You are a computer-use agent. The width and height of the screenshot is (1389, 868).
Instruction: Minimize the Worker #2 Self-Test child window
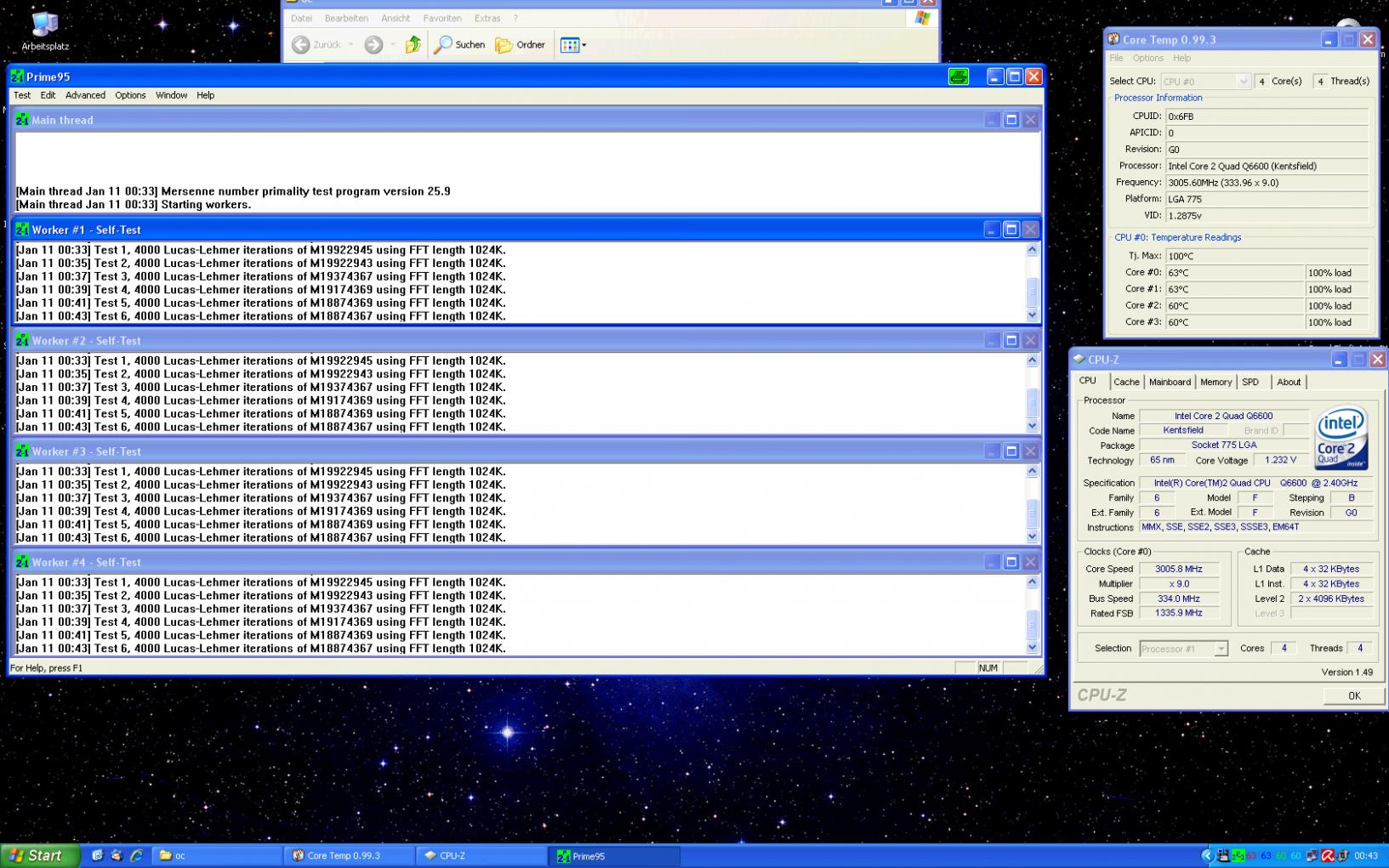992,340
